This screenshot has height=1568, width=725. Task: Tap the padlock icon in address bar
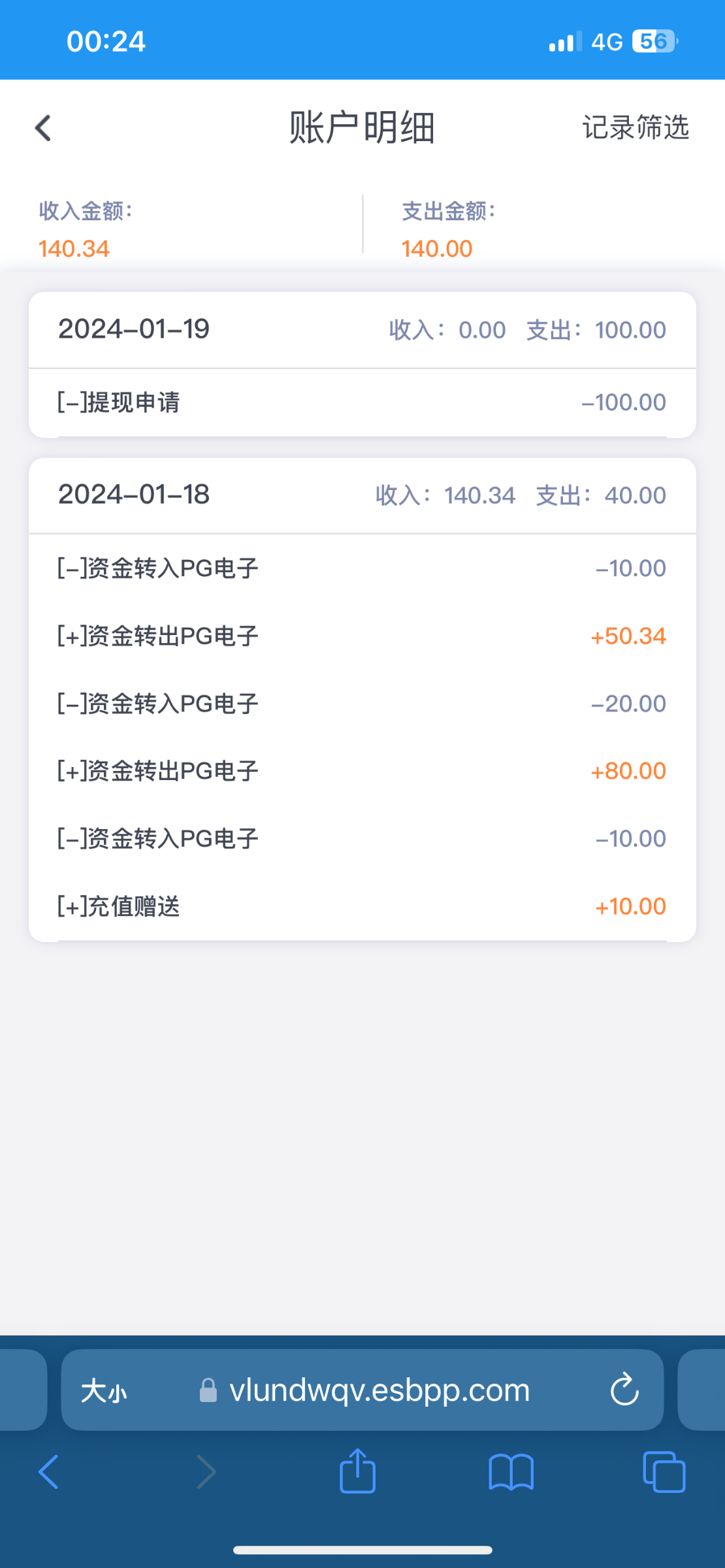coord(208,1390)
